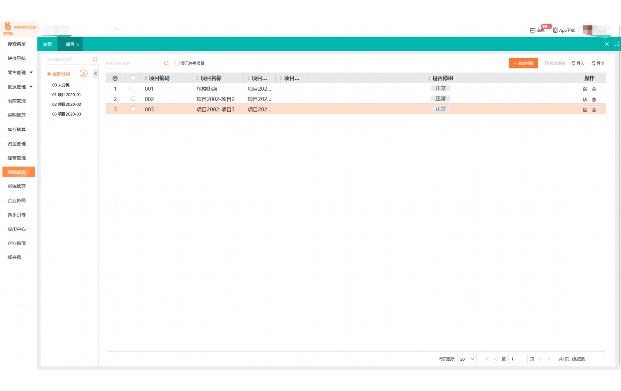The height and width of the screenshot is (391, 621).
Task: Close the active tab with its x
Action: [78, 44]
